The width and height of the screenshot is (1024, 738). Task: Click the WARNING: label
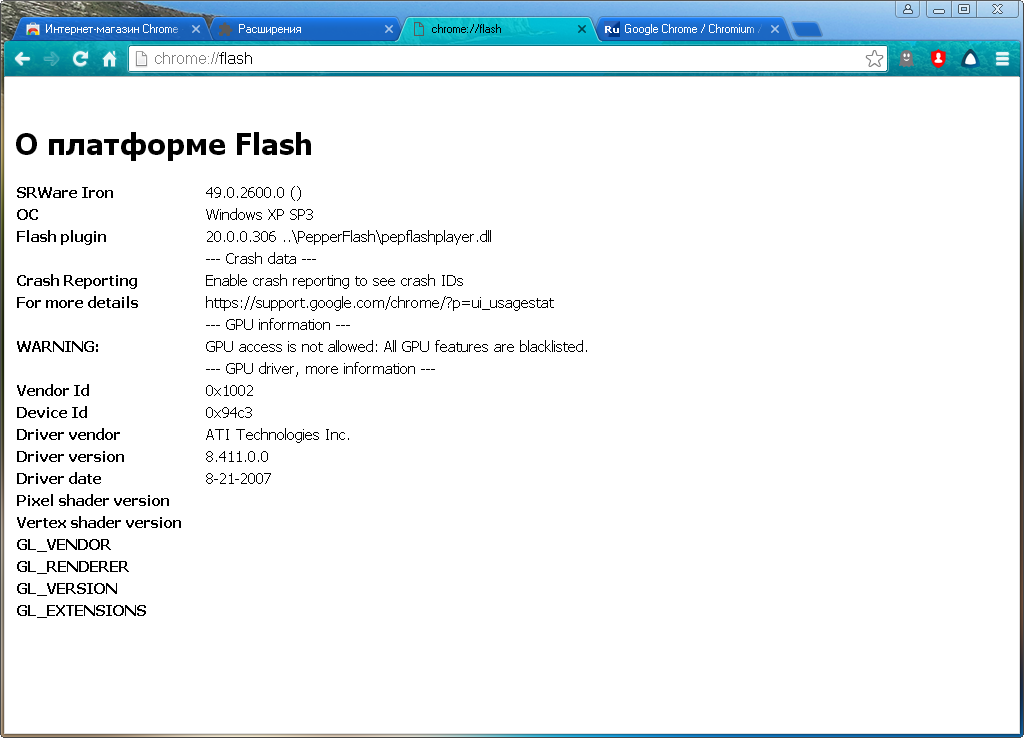(x=57, y=347)
